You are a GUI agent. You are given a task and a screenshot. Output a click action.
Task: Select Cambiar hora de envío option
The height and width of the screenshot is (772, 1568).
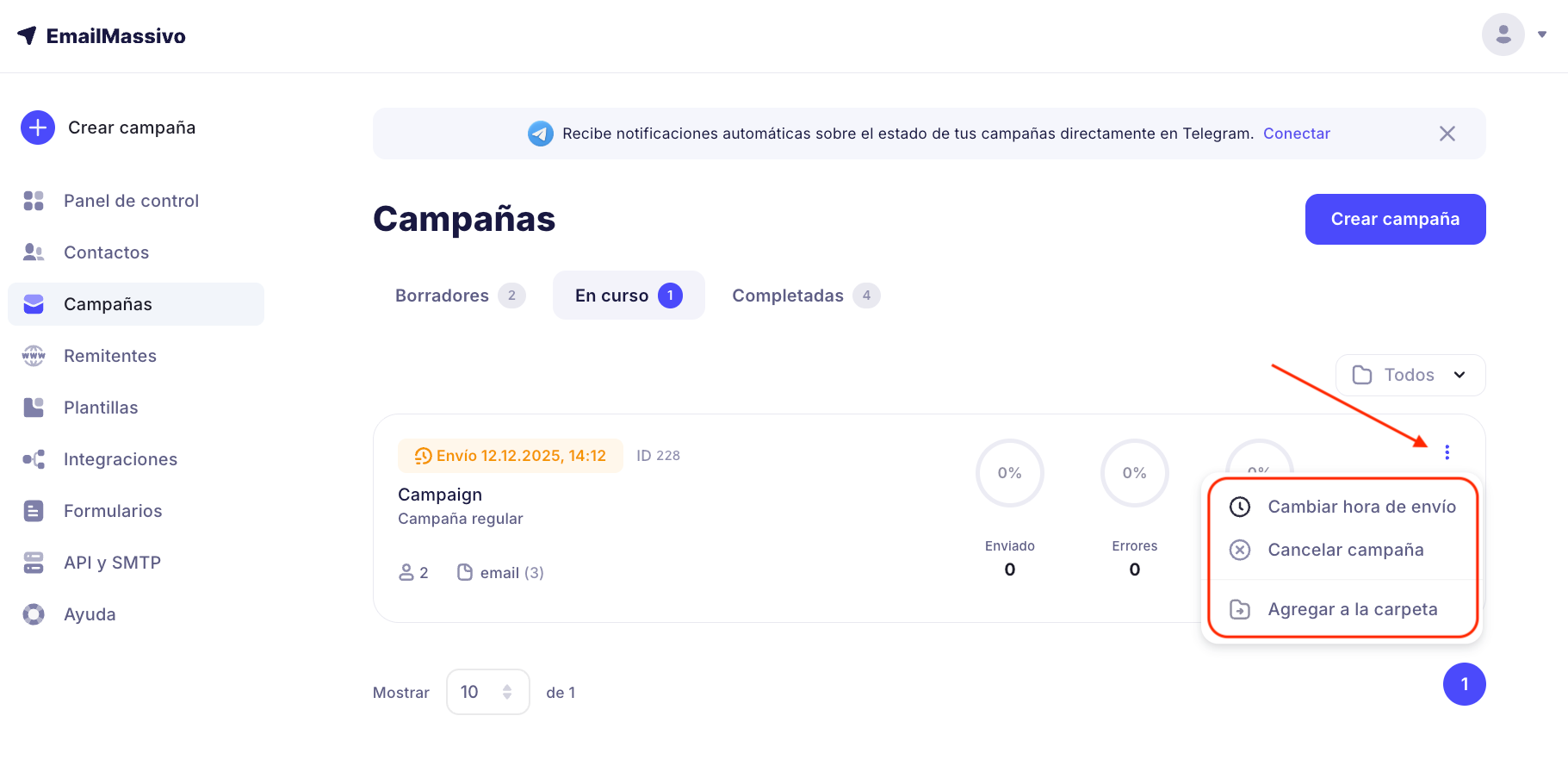pos(1361,507)
